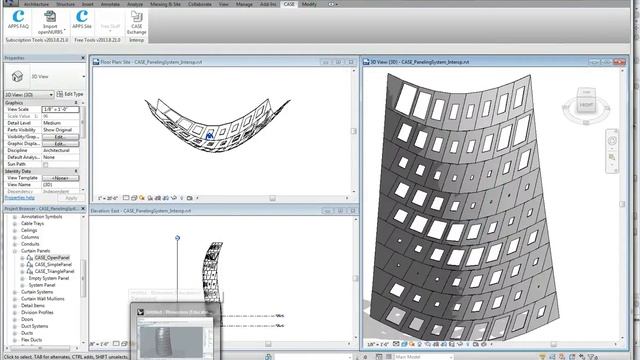
Task: Open the 3D View type selector dropdown
Action: pyautogui.click(x=84, y=76)
